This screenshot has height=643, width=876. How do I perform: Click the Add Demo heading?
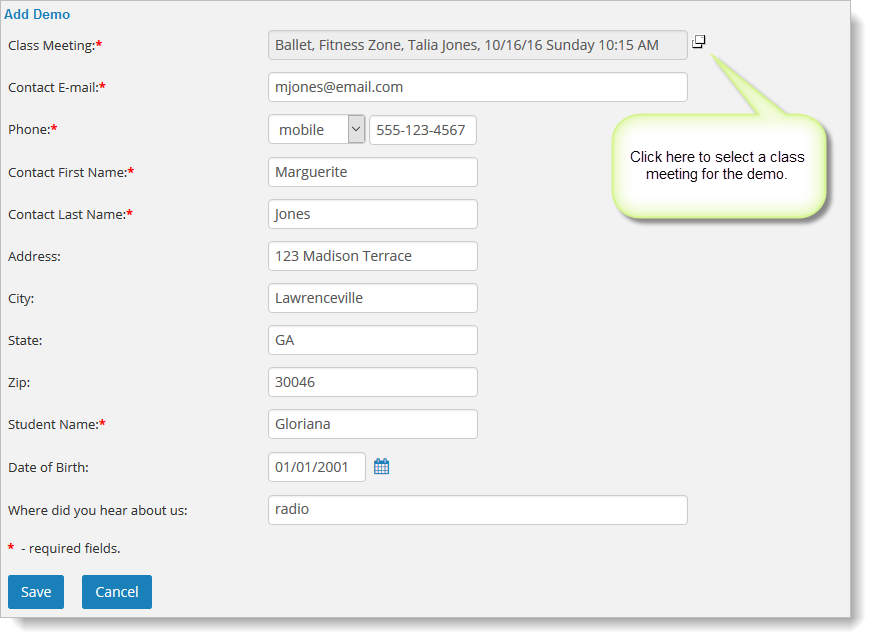click(37, 15)
